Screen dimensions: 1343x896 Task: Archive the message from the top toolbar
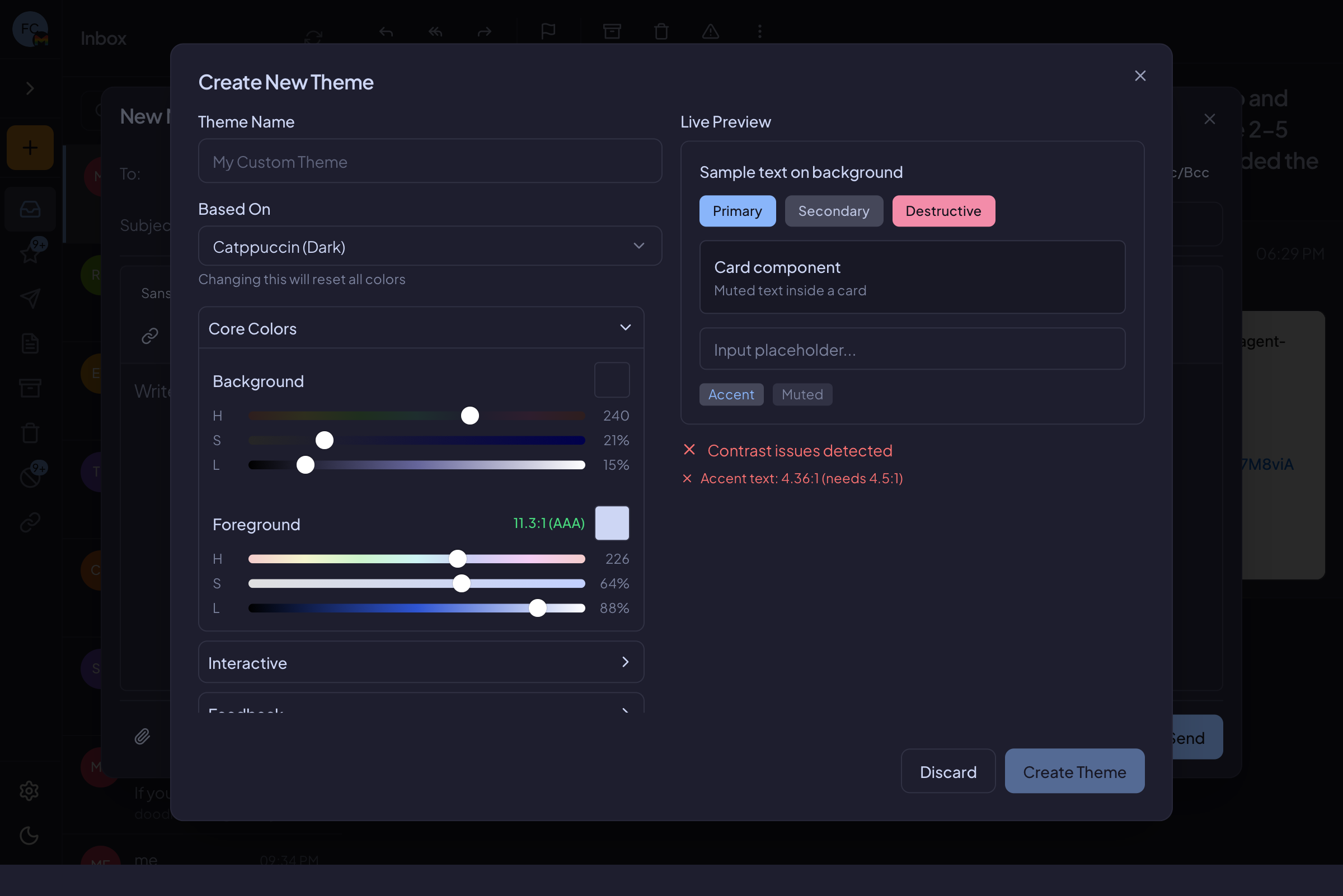pos(612,31)
